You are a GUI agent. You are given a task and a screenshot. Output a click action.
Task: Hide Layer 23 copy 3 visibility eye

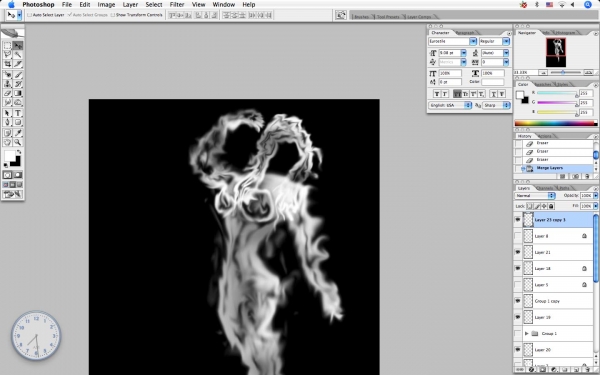coord(518,220)
